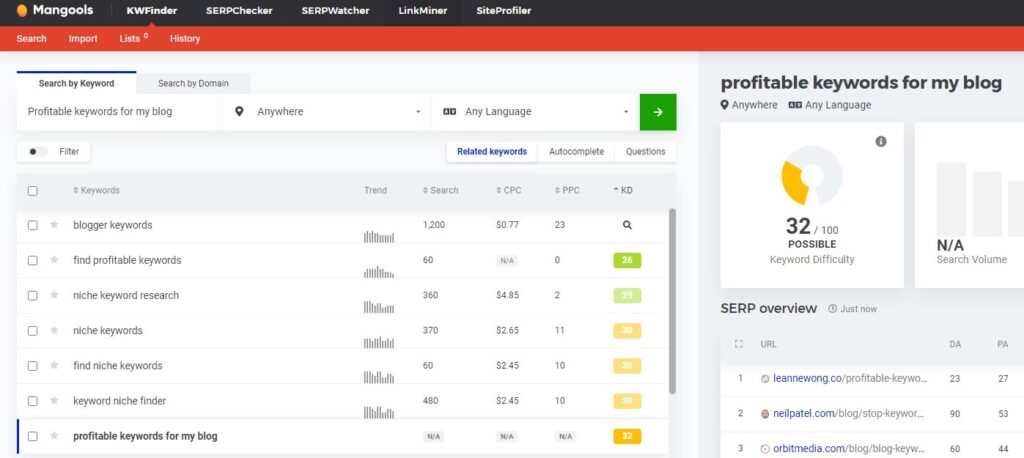Viewport: 1024px width, 458px height.
Task: Open the Any Language dropdown
Action: pyautogui.click(x=535, y=112)
